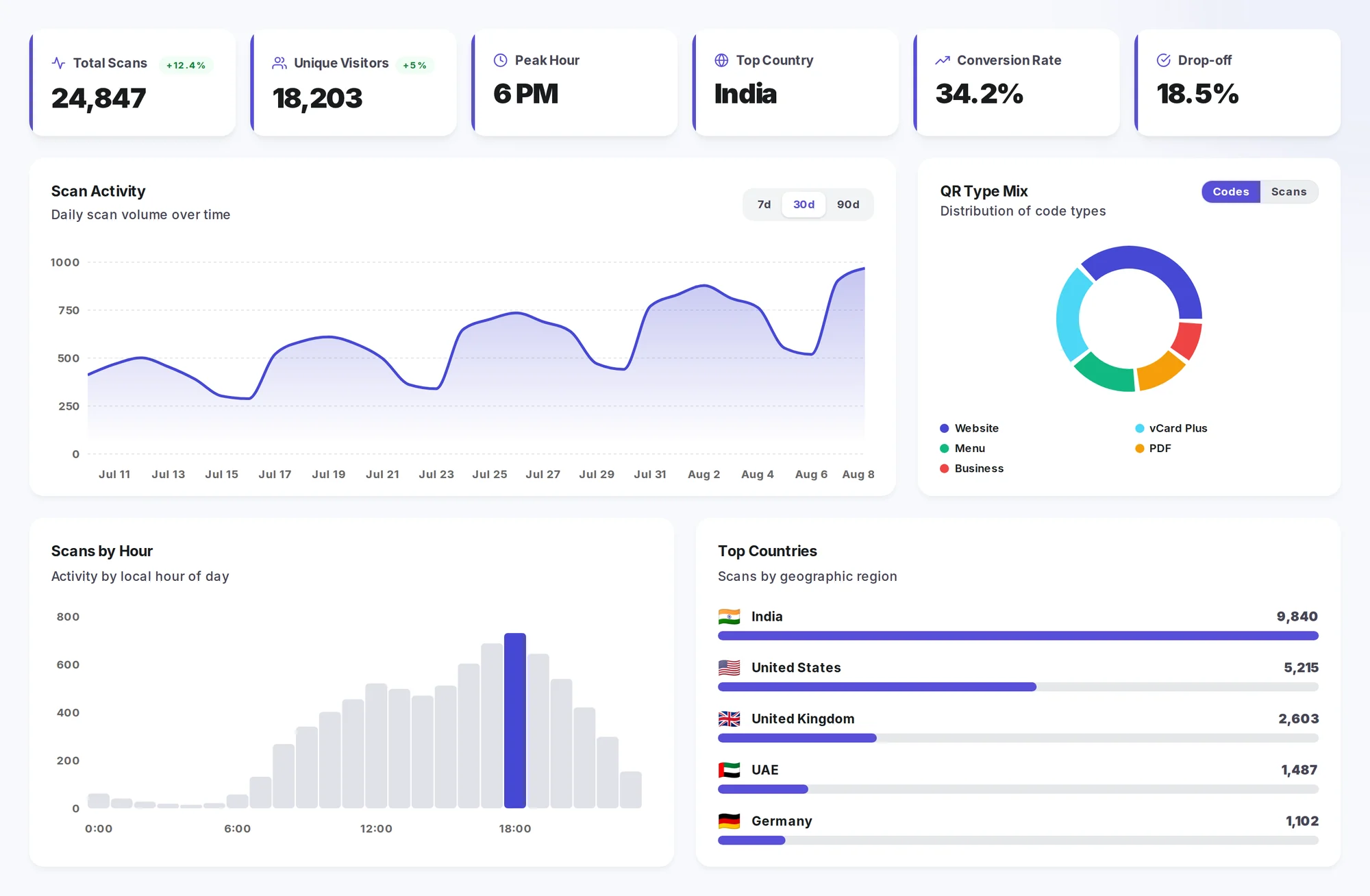Click the UAE scans progress bar
This screenshot has height=896, width=1370.
[x=1018, y=789]
